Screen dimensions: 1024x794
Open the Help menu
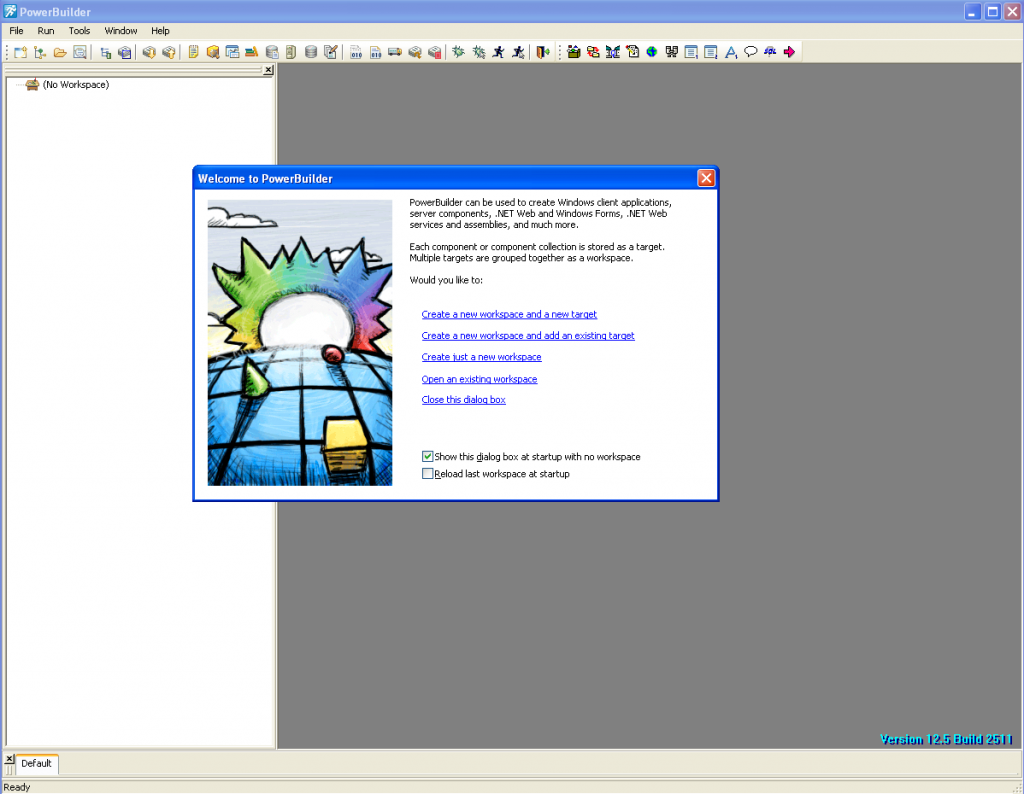(x=160, y=31)
